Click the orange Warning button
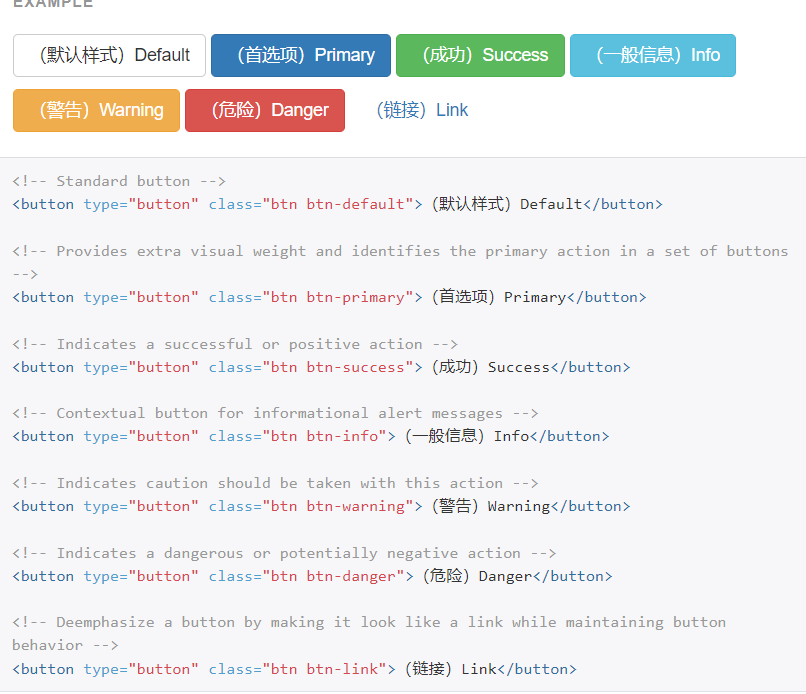This screenshot has height=694, width=806. [97, 111]
